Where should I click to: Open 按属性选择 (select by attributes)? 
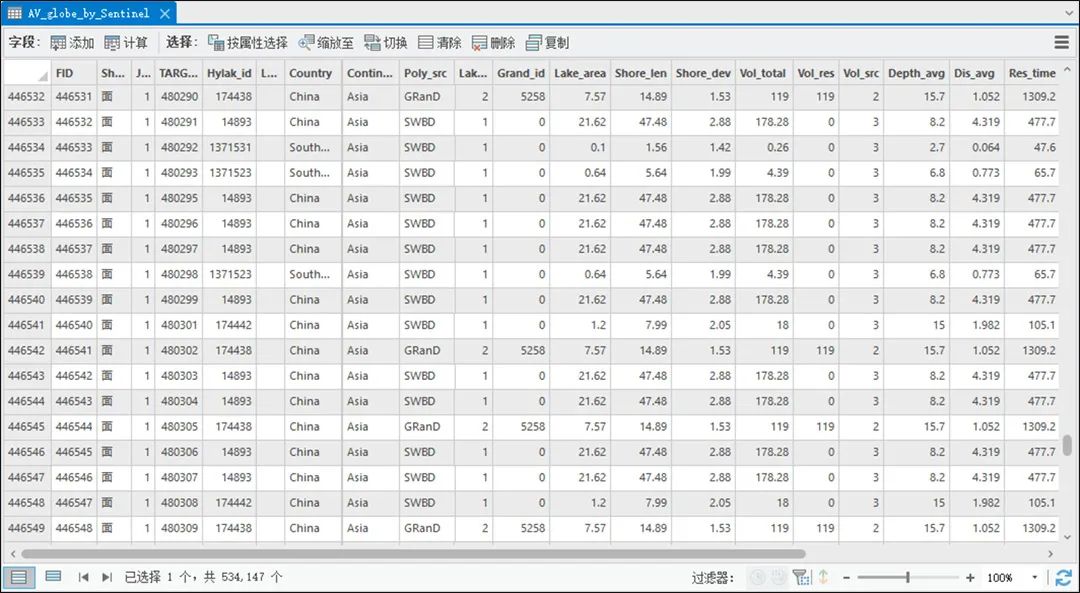coord(247,43)
